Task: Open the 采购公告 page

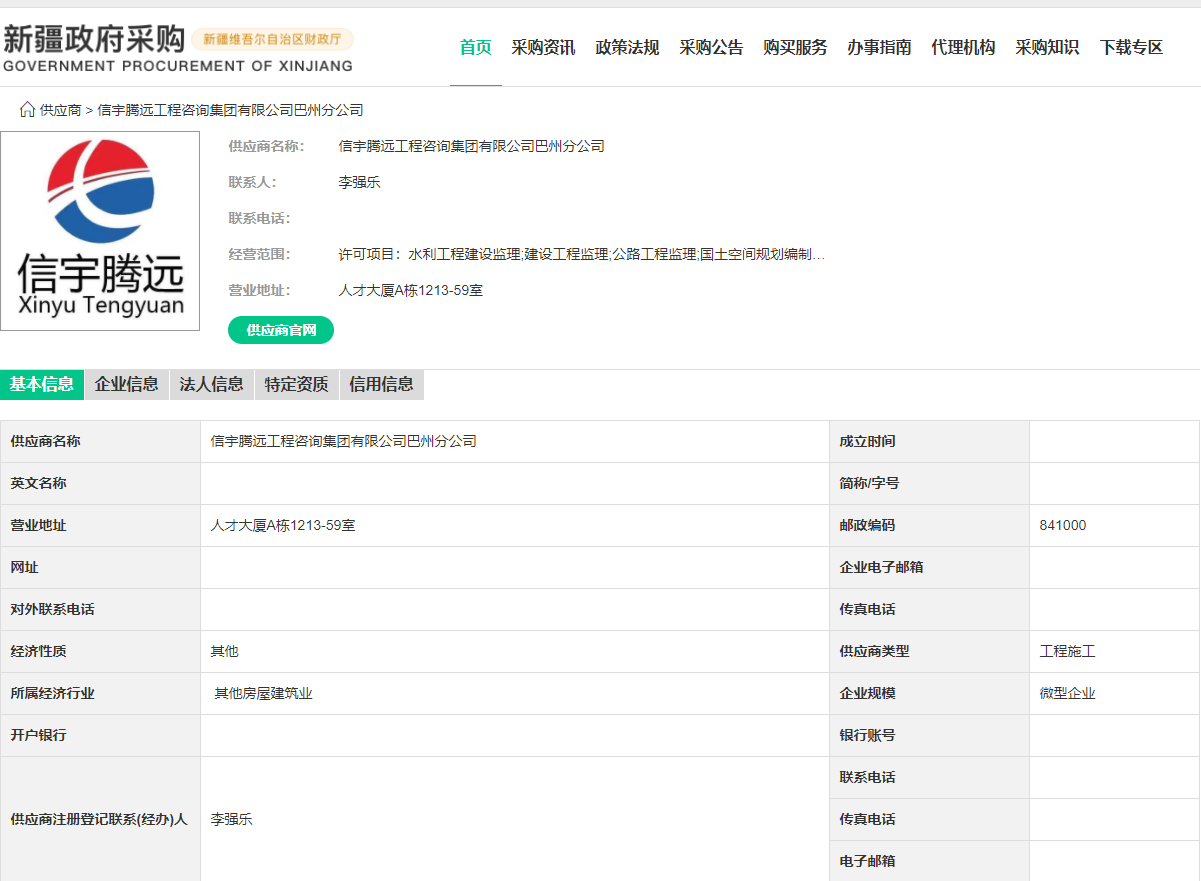Action: coord(711,47)
